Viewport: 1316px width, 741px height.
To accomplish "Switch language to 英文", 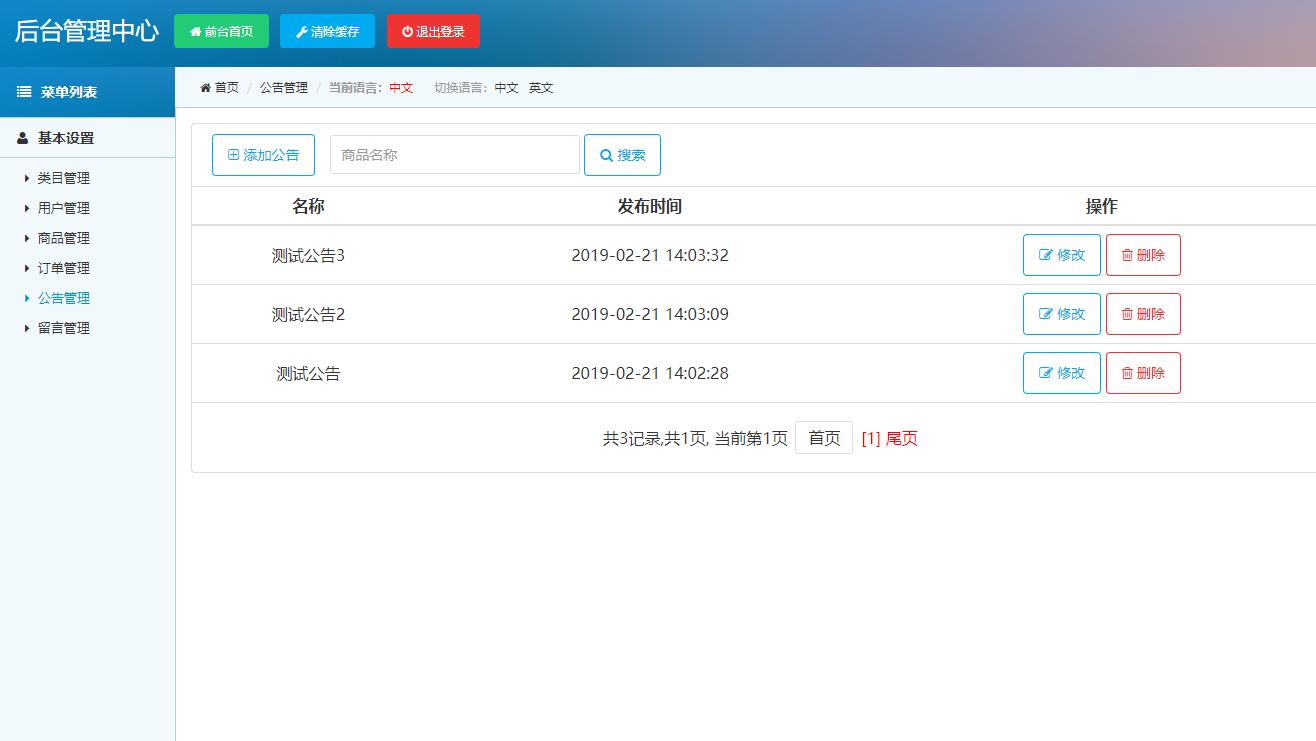I will pyautogui.click(x=541, y=88).
